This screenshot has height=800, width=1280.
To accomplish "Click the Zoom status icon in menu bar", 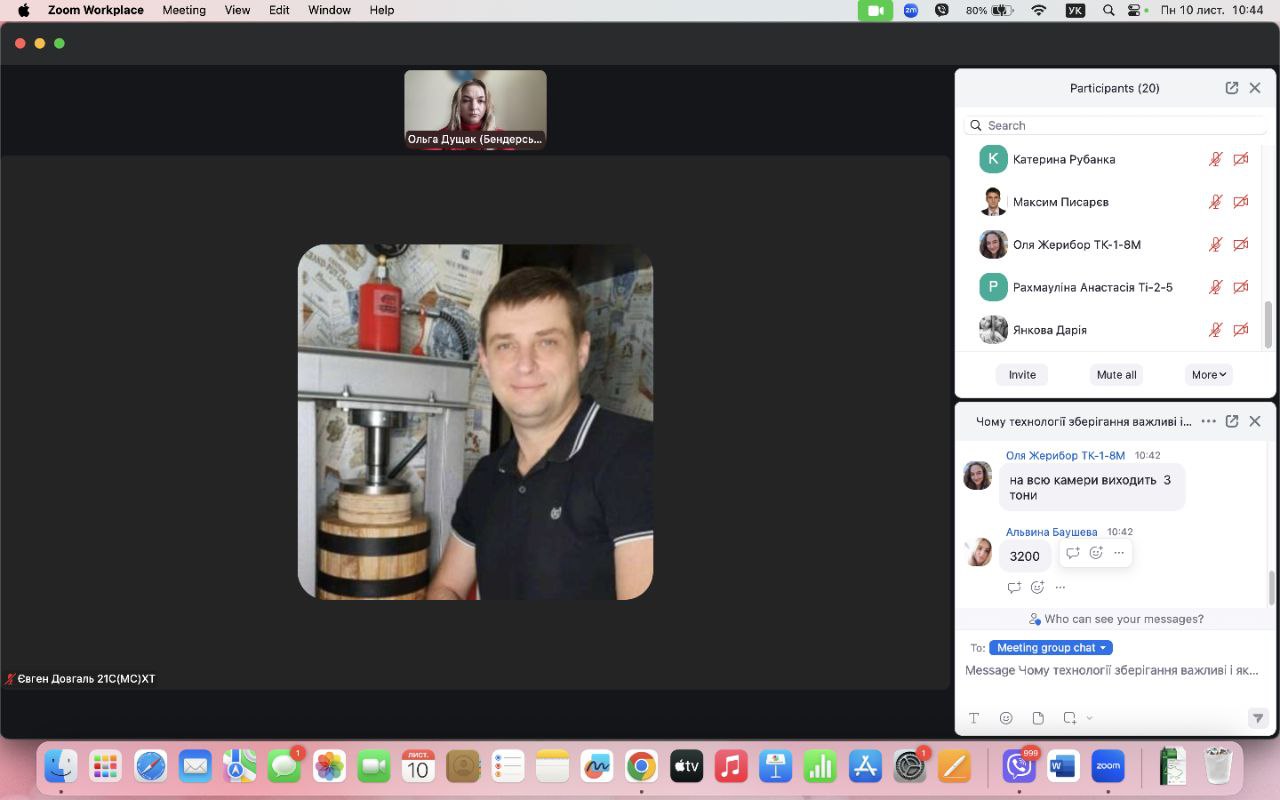I will tap(911, 10).
